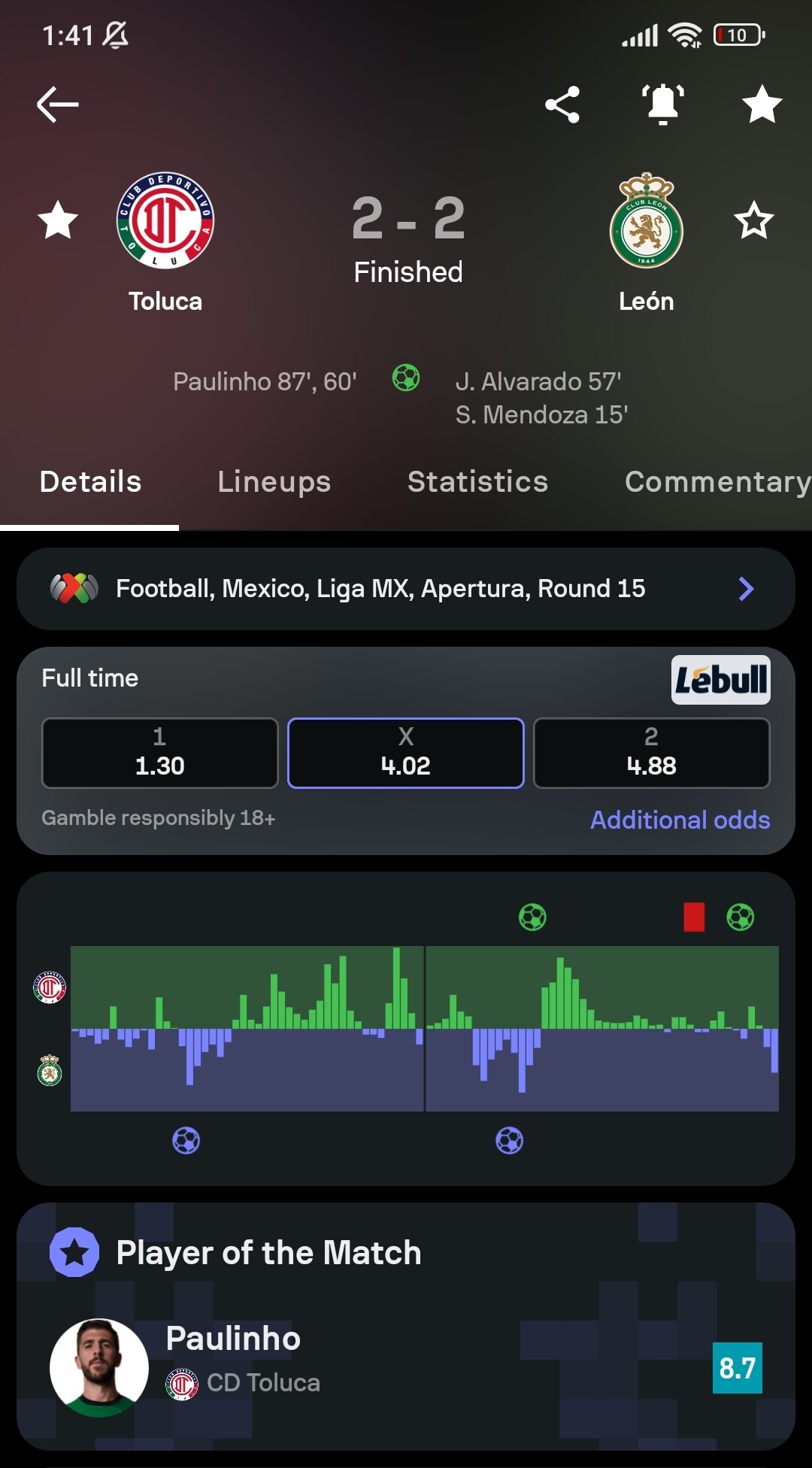Viewport: 812px width, 1468px height.
Task: Select home win odds 1.30
Action: pos(159,753)
